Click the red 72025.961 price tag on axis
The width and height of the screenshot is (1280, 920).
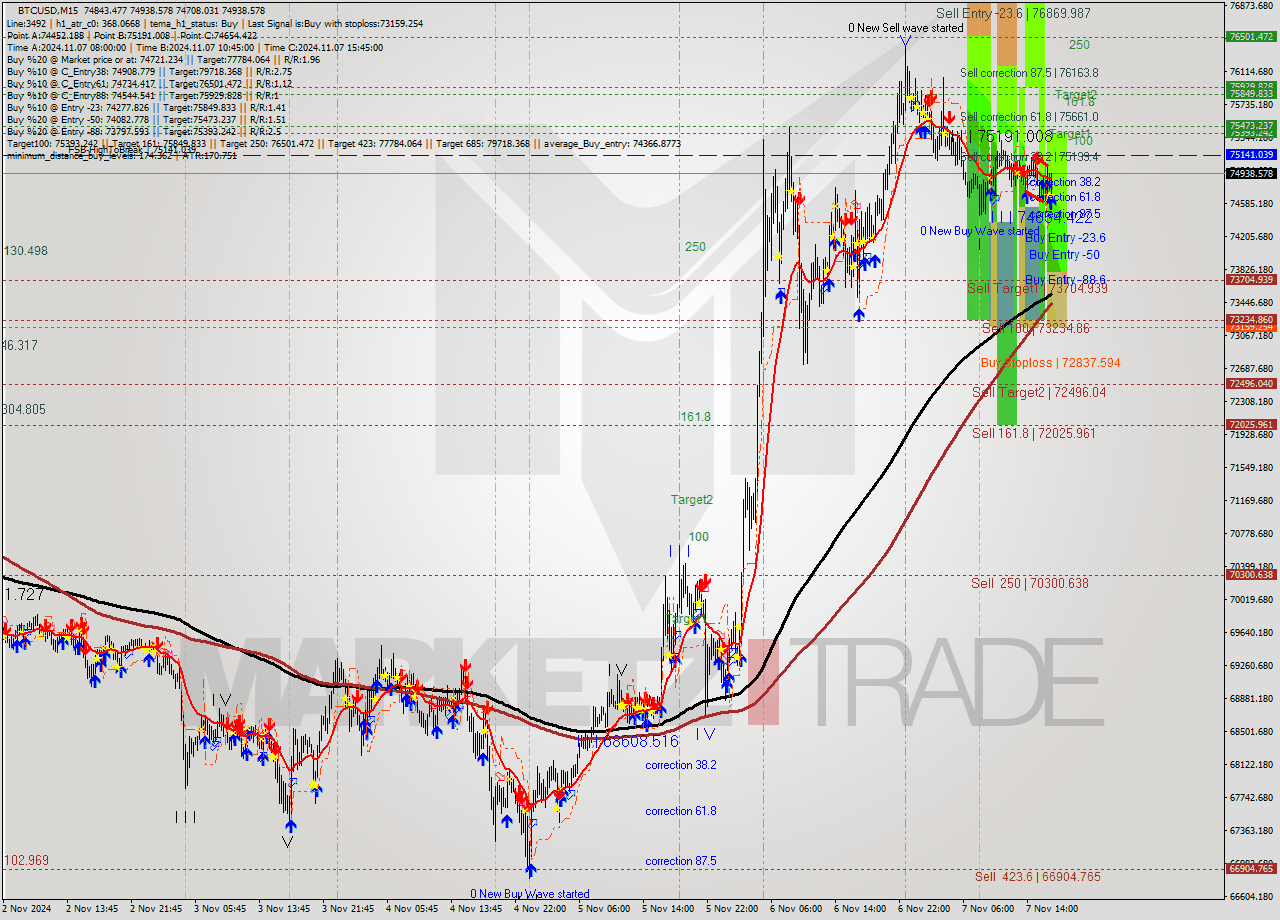pos(1251,424)
